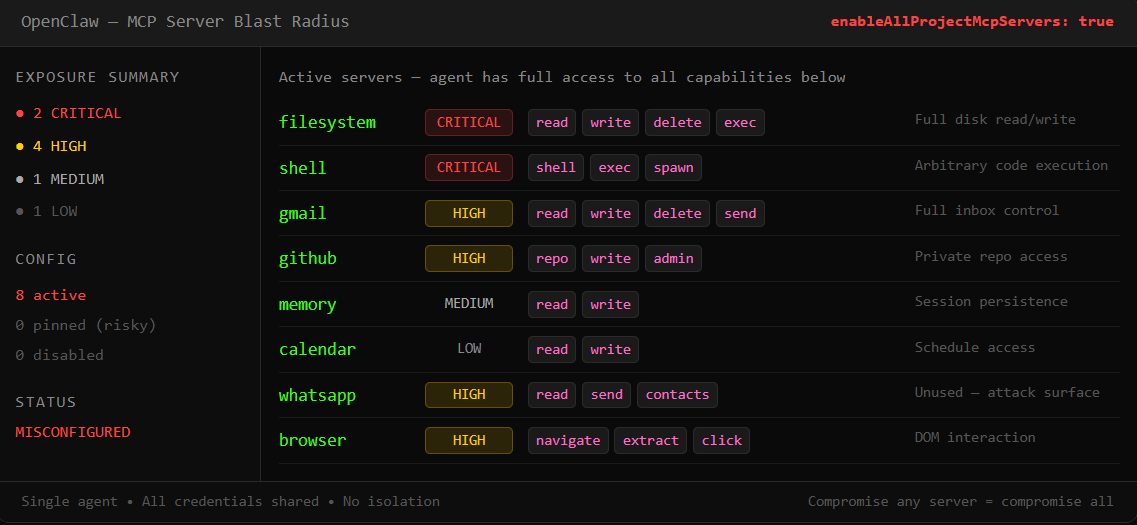Click the CRITICAL badge on shell row
Screen dimensions: 1137x525
pyautogui.click(x=468, y=168)
